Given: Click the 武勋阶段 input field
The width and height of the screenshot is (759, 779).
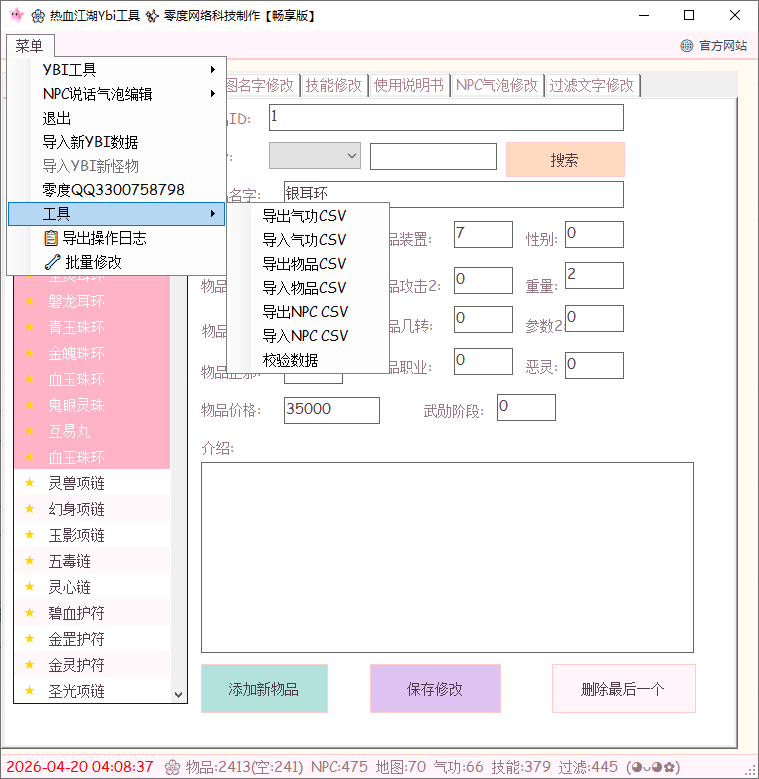Looking at the screenshot, I should (x=526, y=407).
